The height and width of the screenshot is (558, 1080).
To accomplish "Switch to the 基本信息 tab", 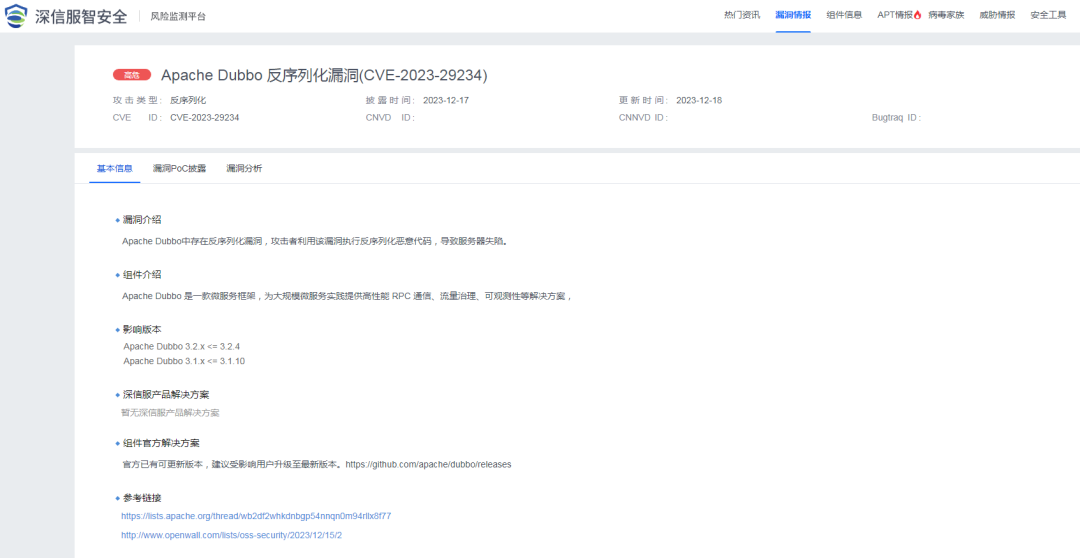I will click(114, 168).
